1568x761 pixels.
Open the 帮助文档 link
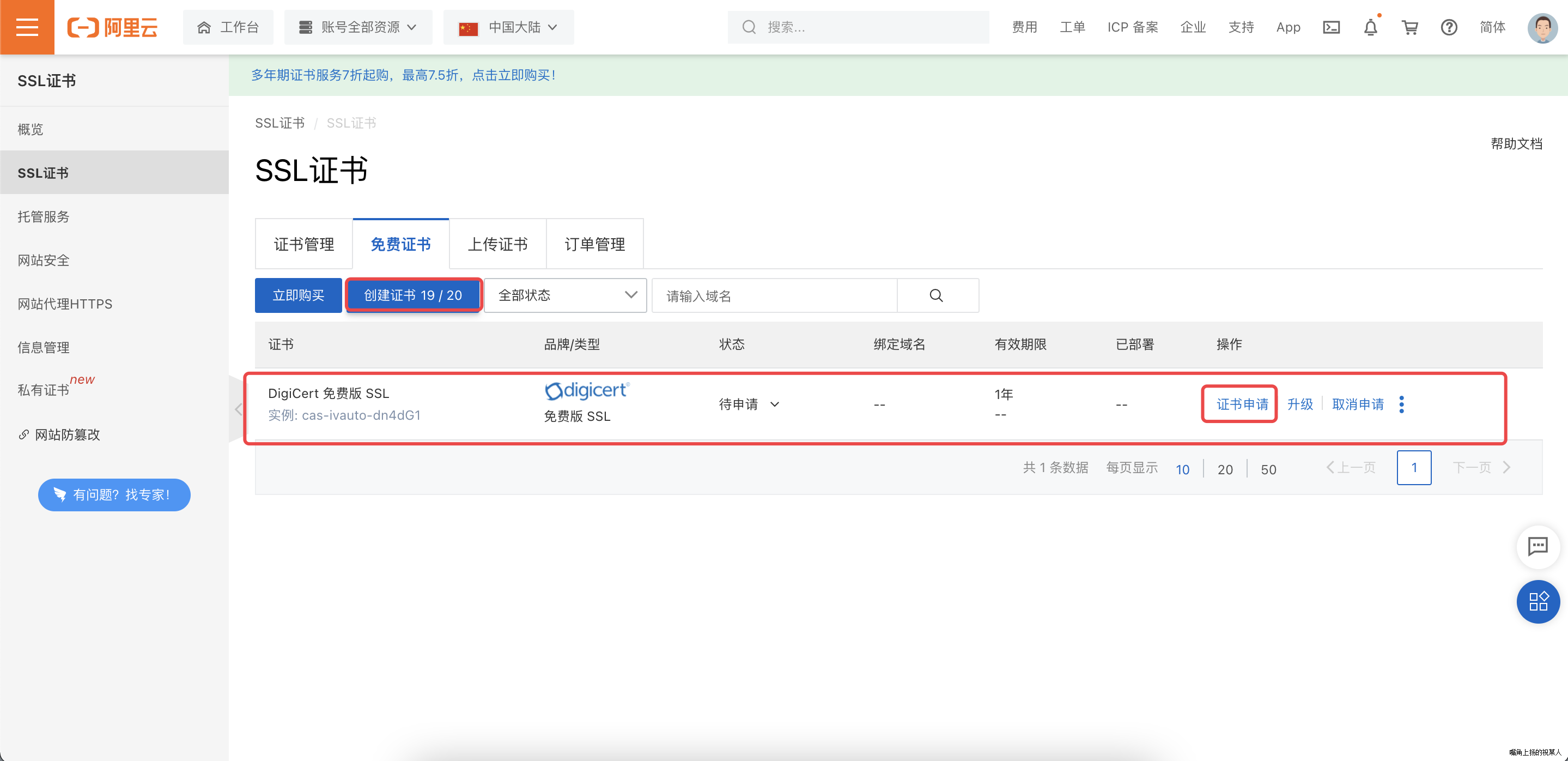click(x=1516, y=144)
